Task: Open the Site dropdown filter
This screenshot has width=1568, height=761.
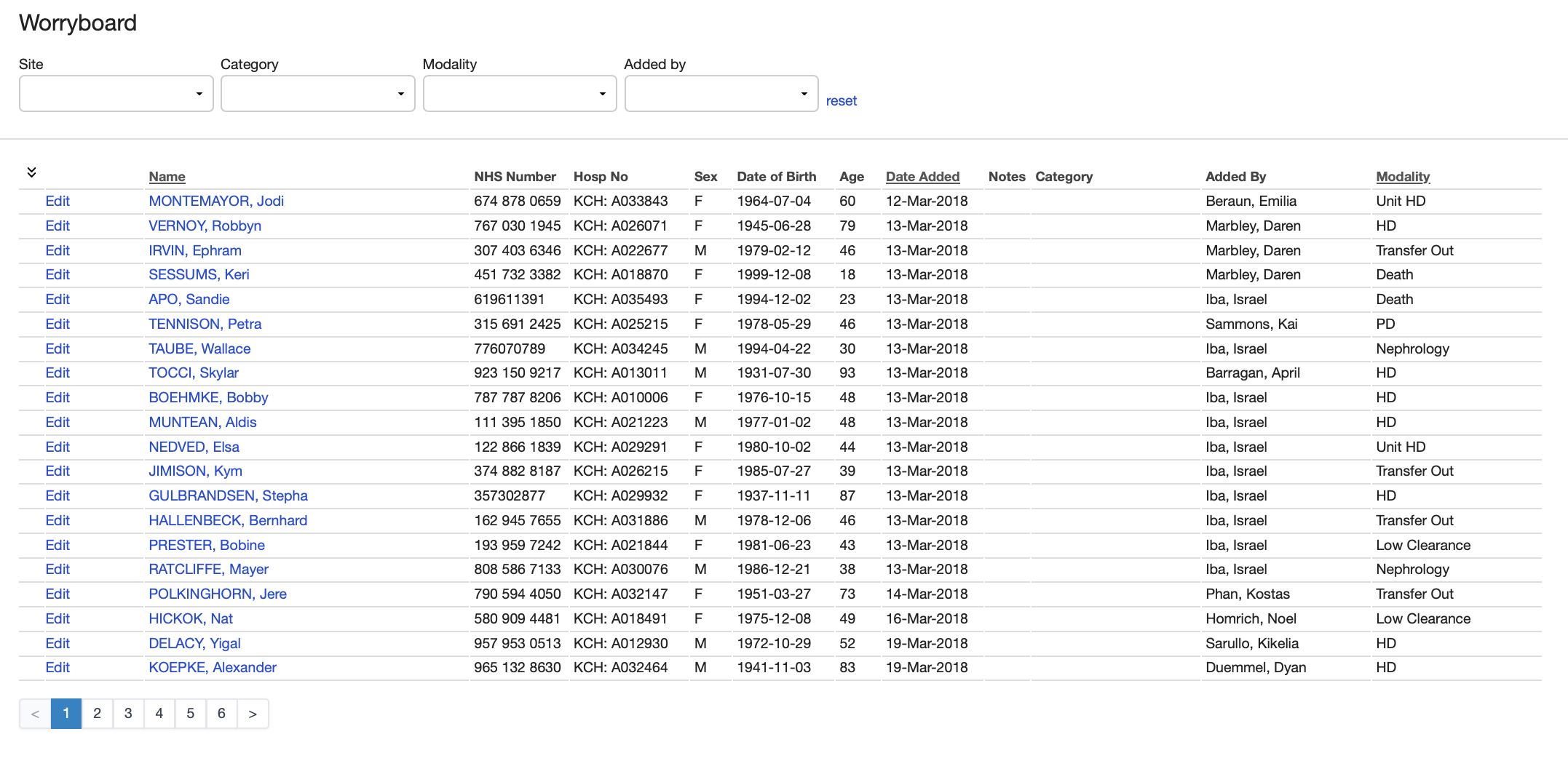Action: pyautogui.click(x=116, y=94)
